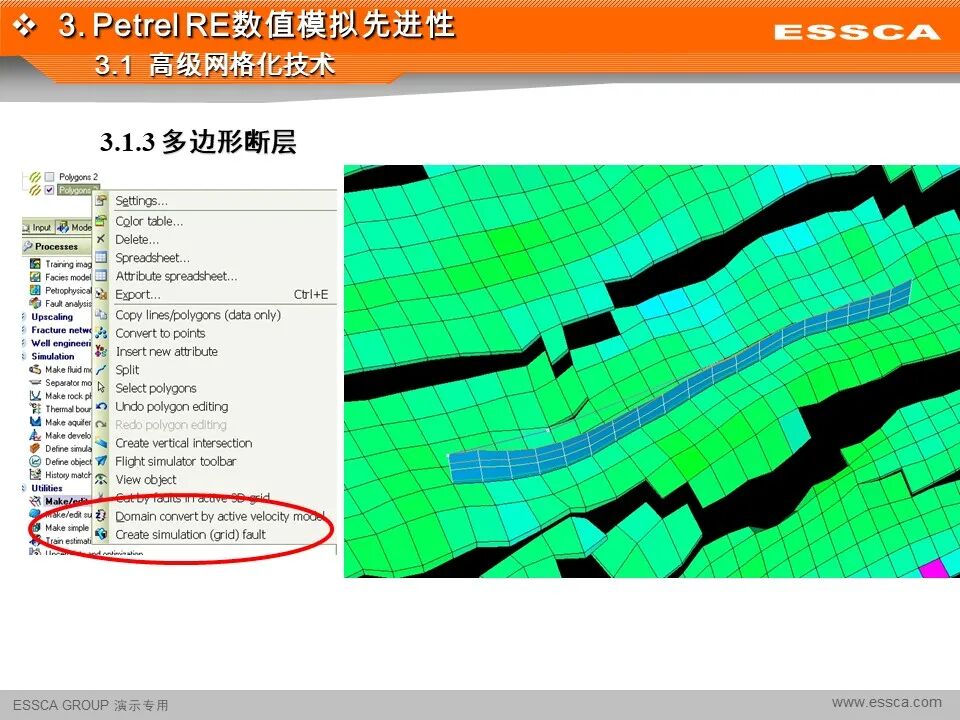Click the View object eye icon
Image resolution: width=960 pixels, height=720 pixels.
[101, 479]
